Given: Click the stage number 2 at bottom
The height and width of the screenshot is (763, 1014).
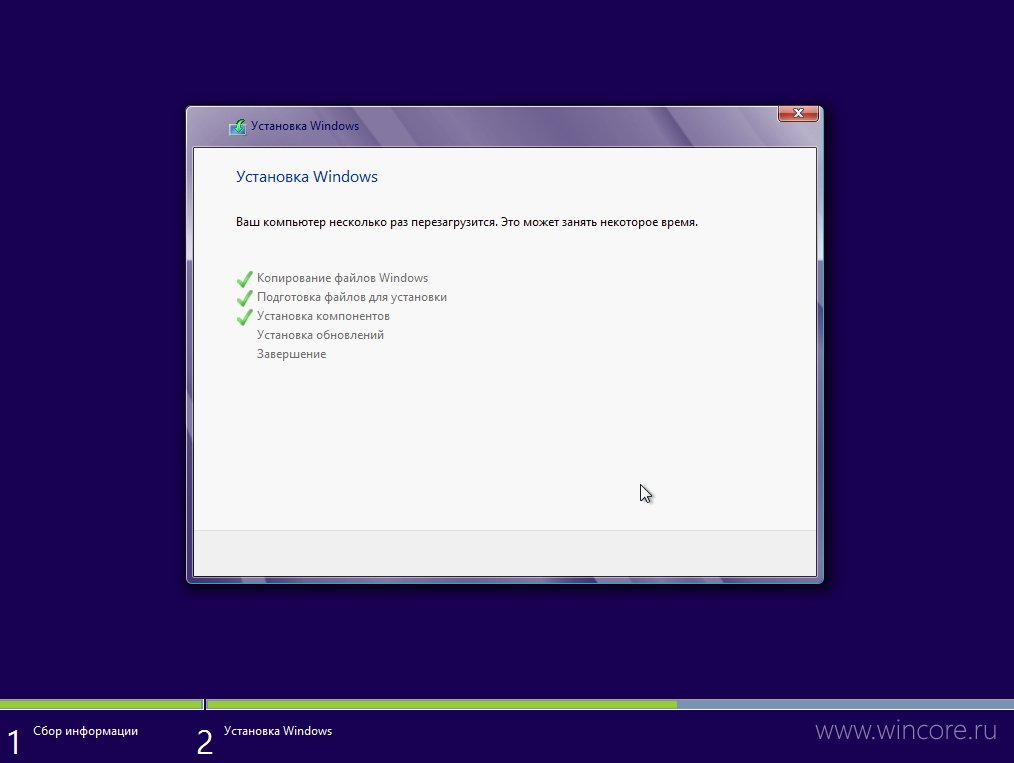Looking at the screenshot, I should (x=205, y=742).
